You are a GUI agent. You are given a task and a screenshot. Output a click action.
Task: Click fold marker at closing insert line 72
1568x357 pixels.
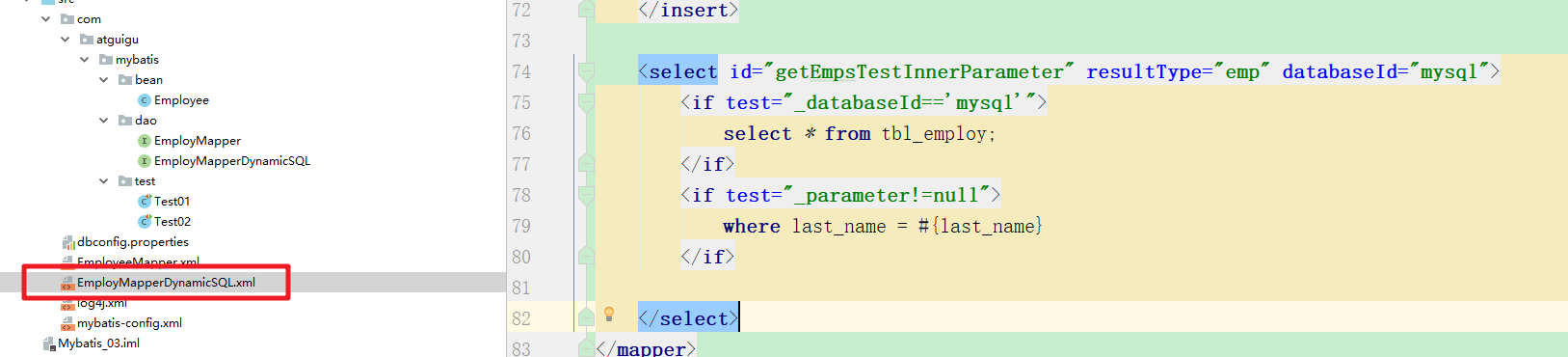click(586, 10)
